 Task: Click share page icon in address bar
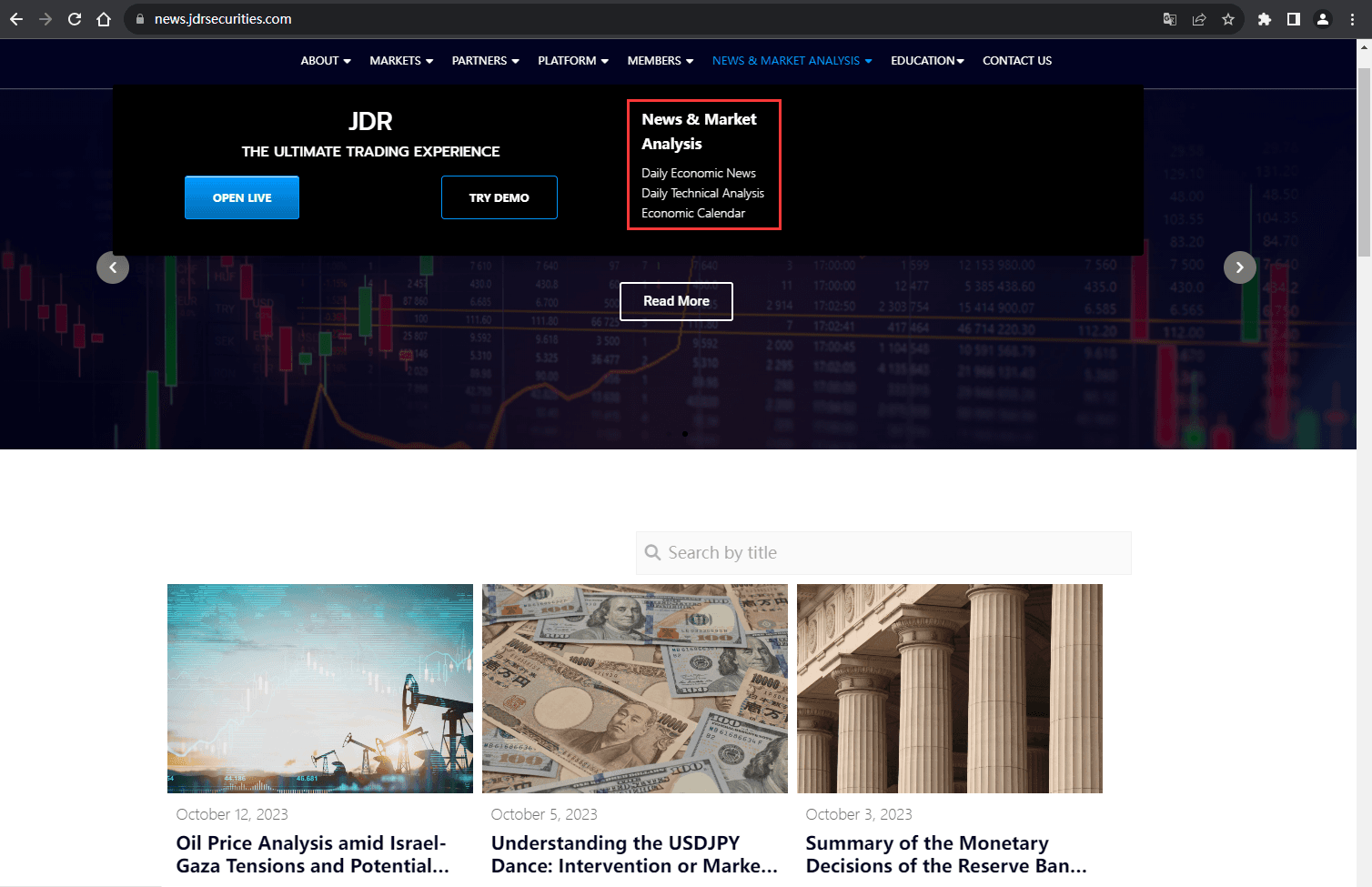point(1199,19)
